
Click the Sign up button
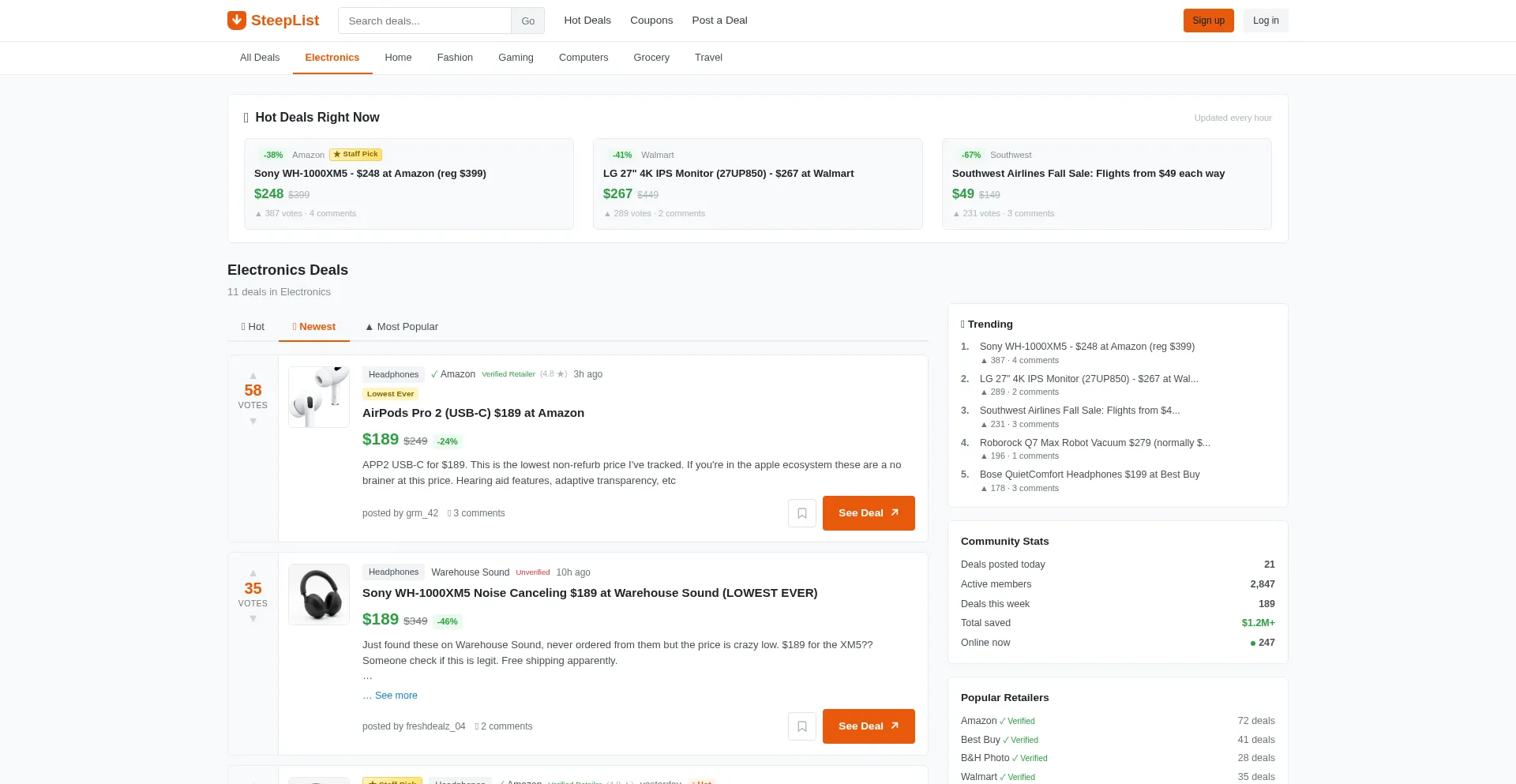click(x=1208, y=21)
